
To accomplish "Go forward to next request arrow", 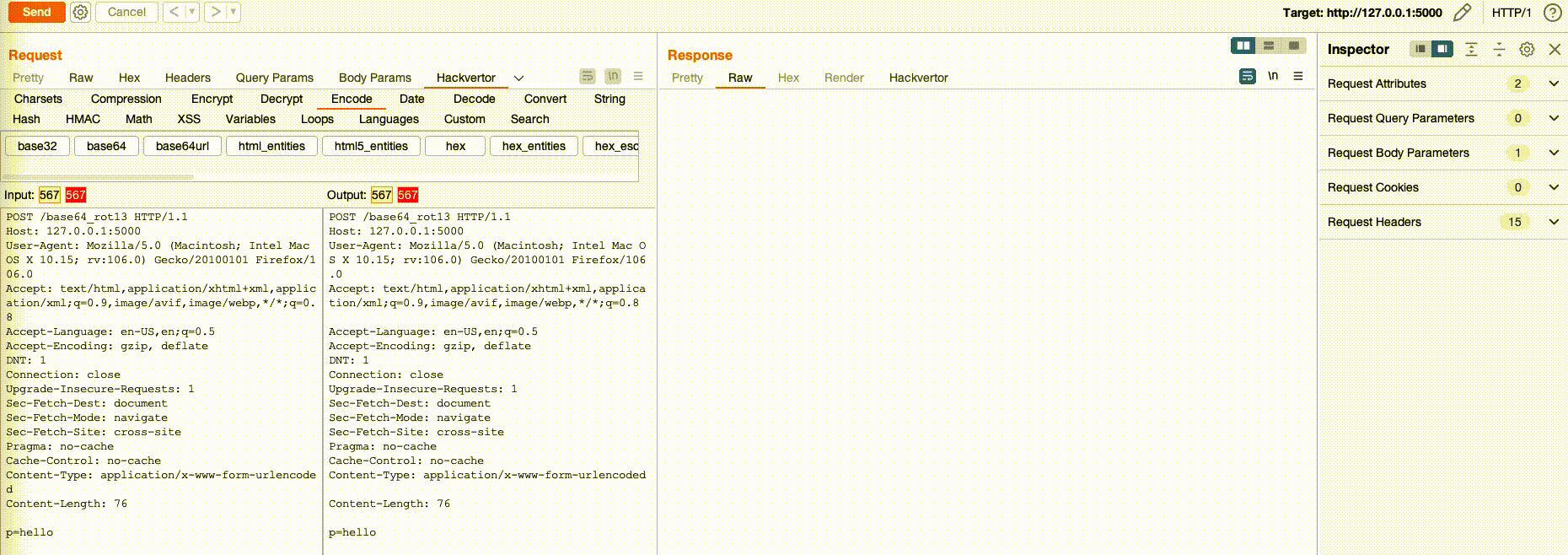I will [x=216, y=12].
